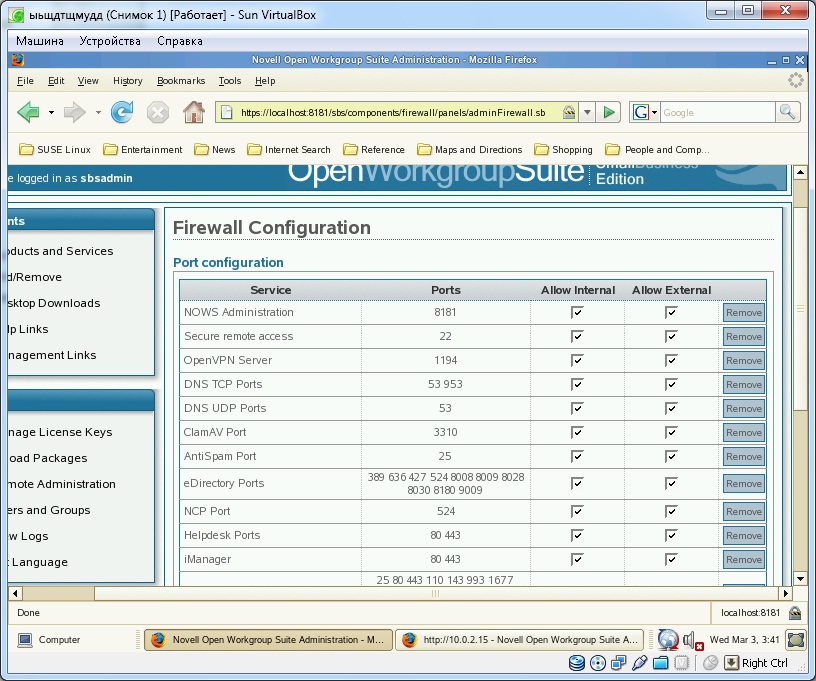This screenshot has height=681, width=816.
Task: Open the Edit menu
Action: tap(56, 81)
